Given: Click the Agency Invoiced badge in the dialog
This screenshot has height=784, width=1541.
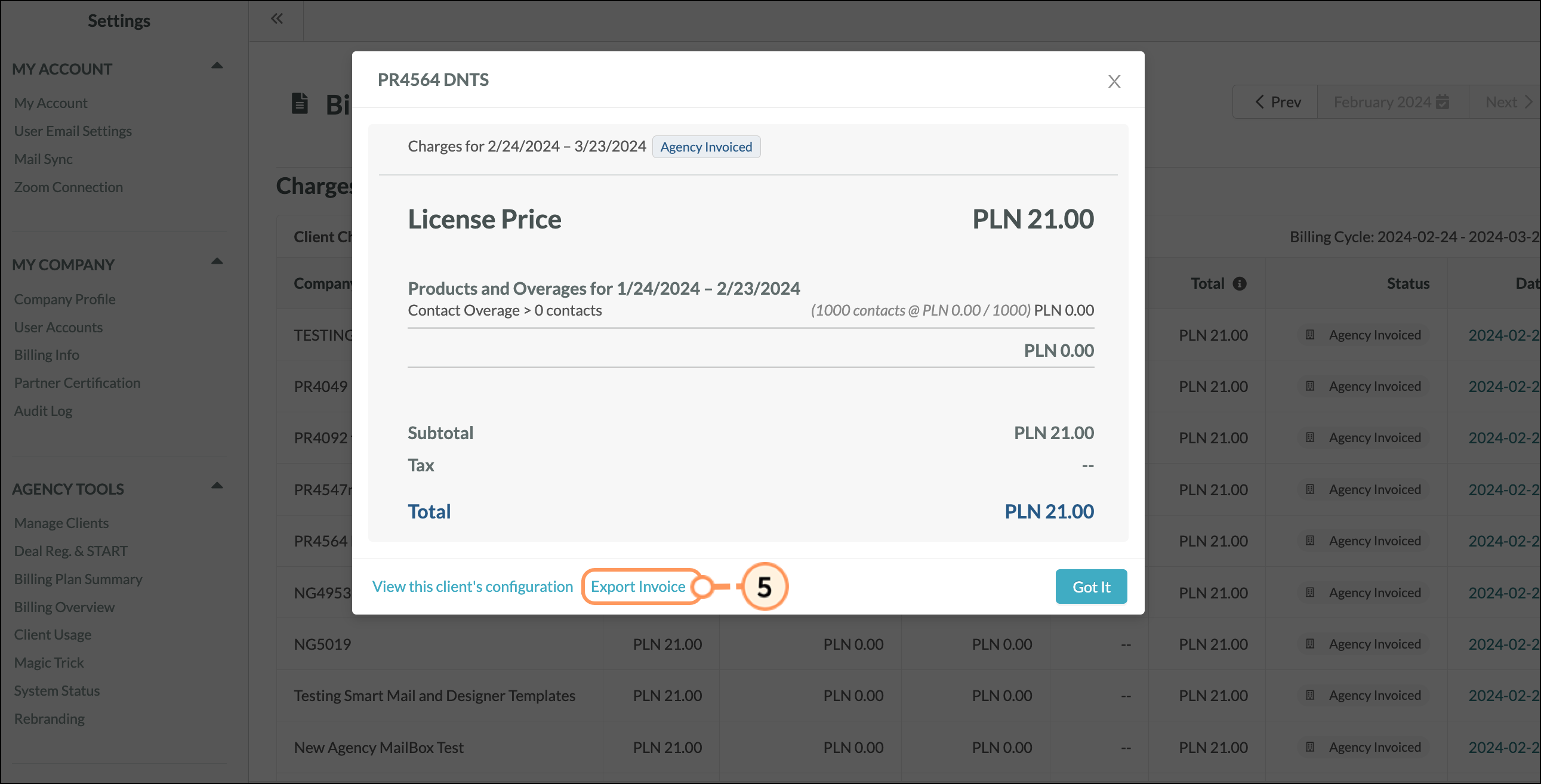Looking at the screenshot, I should click(x=706, y=147).
